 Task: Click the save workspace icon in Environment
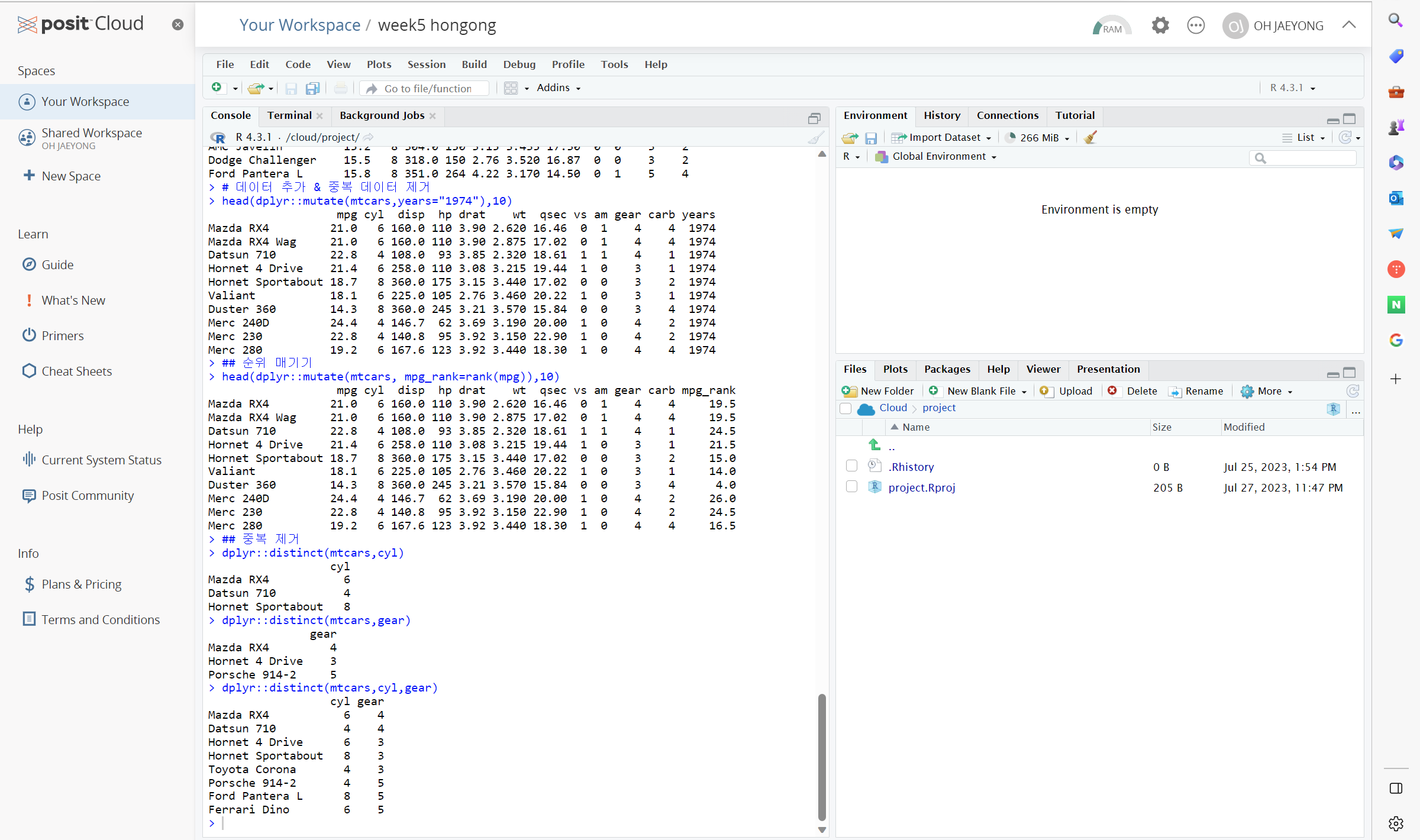click(x=870, y=138)
